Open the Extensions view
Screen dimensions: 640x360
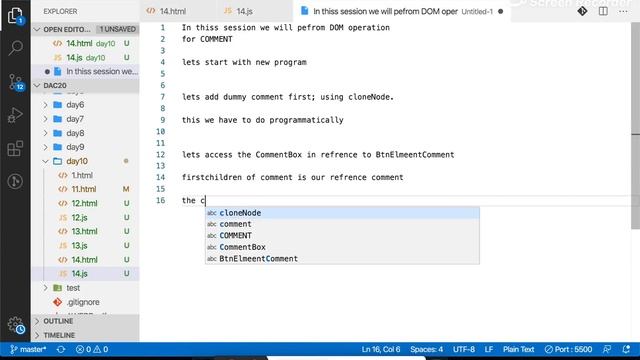click(15, 149)
